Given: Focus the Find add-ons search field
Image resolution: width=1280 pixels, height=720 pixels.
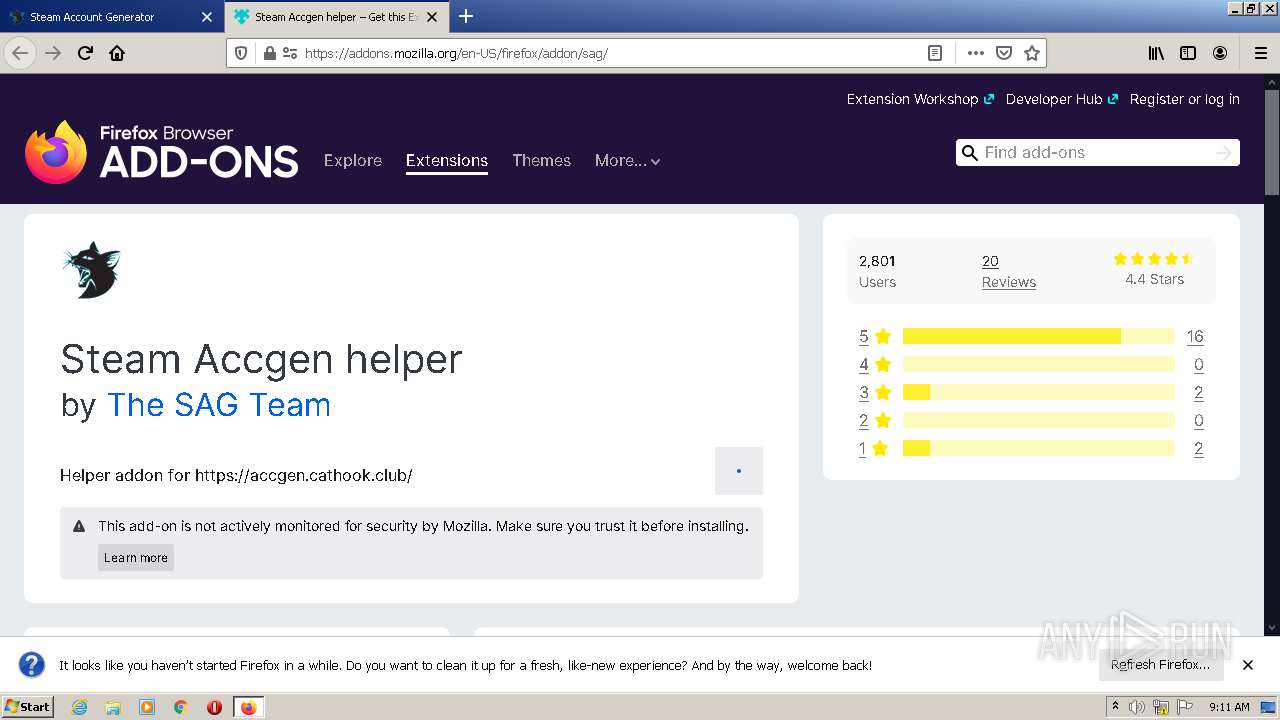Looking at the screenshot, I should 1097,153.
